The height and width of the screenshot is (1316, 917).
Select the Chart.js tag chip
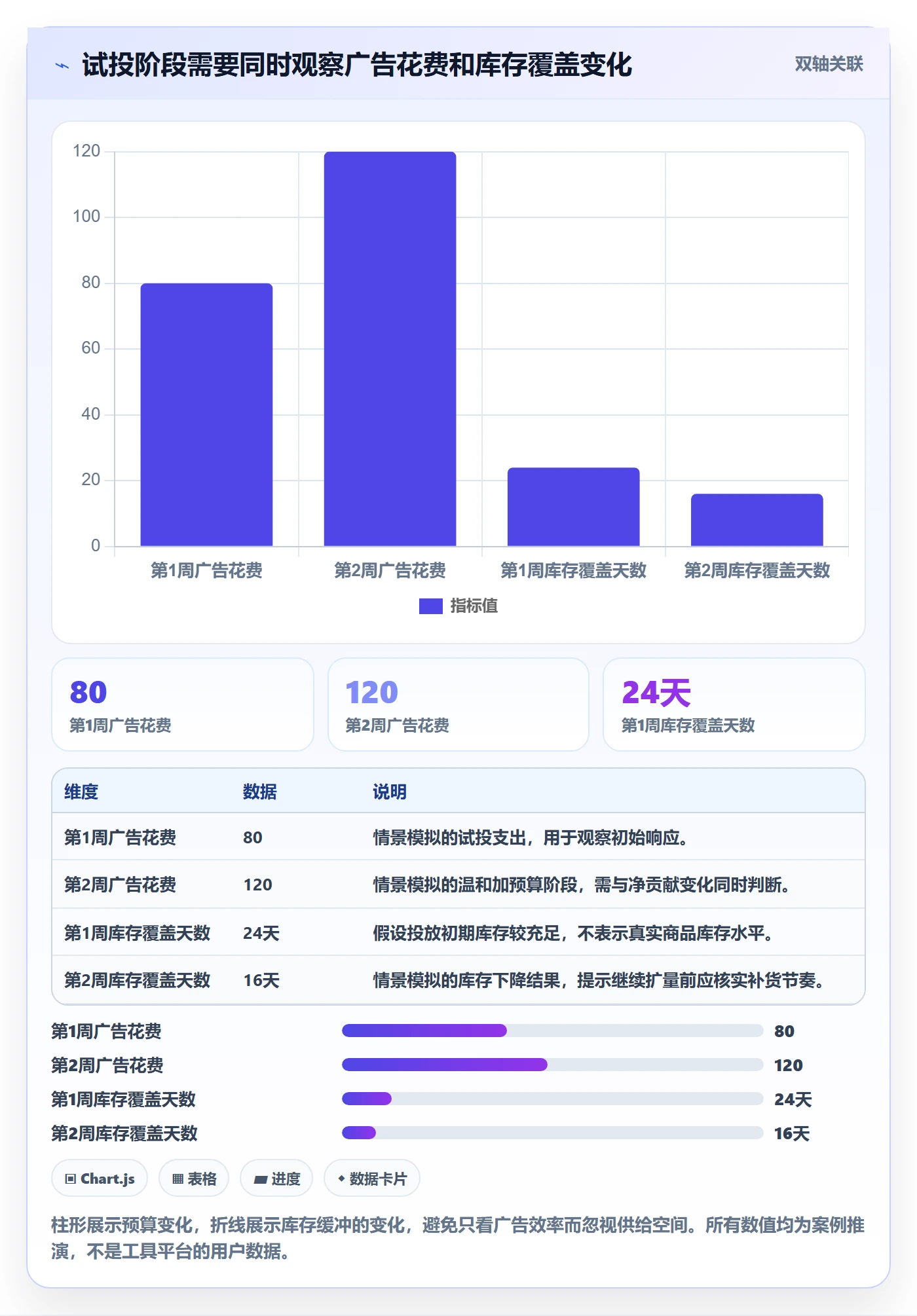click(x=100, y=1179)
